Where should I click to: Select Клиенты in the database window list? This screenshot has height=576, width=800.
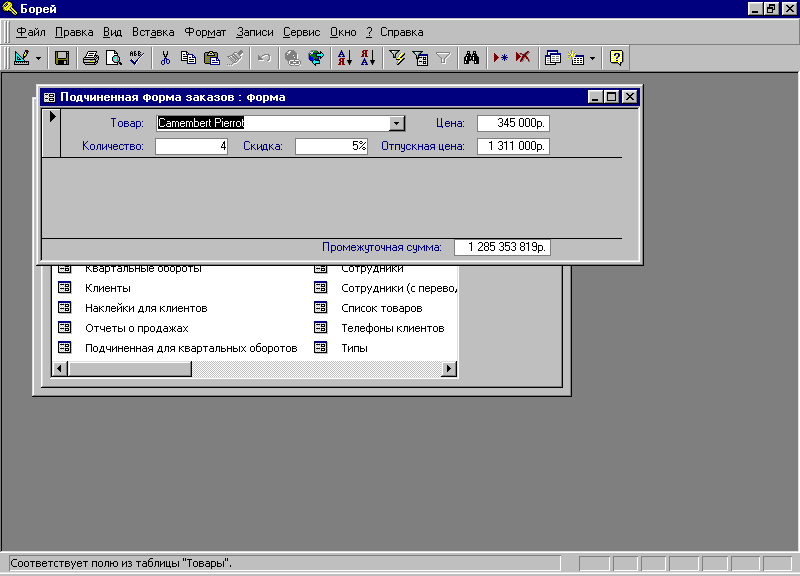pyautogui.click(x=108, y=288)
